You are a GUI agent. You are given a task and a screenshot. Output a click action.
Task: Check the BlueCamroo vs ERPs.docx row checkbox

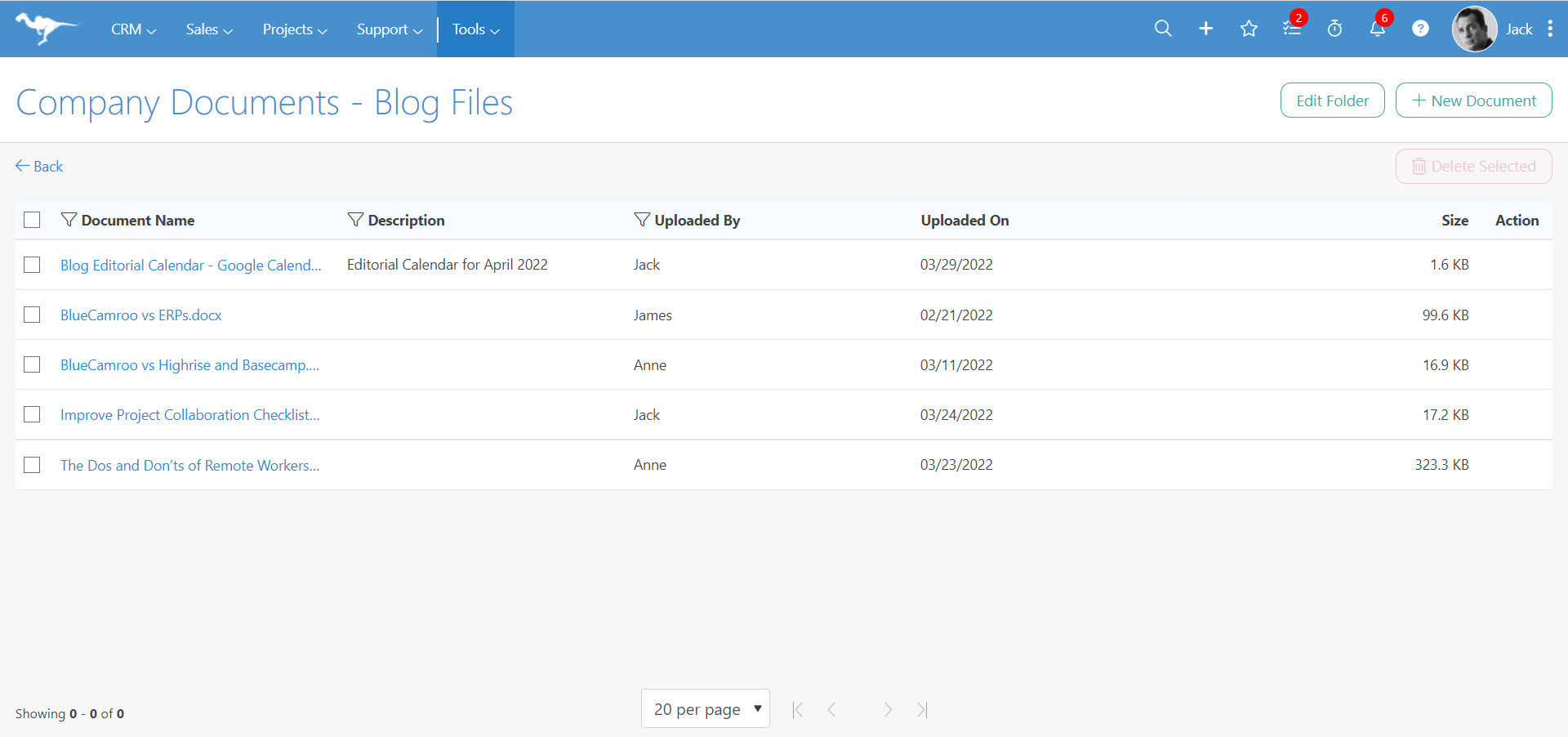pyautogui.click(x=32, y=315)
